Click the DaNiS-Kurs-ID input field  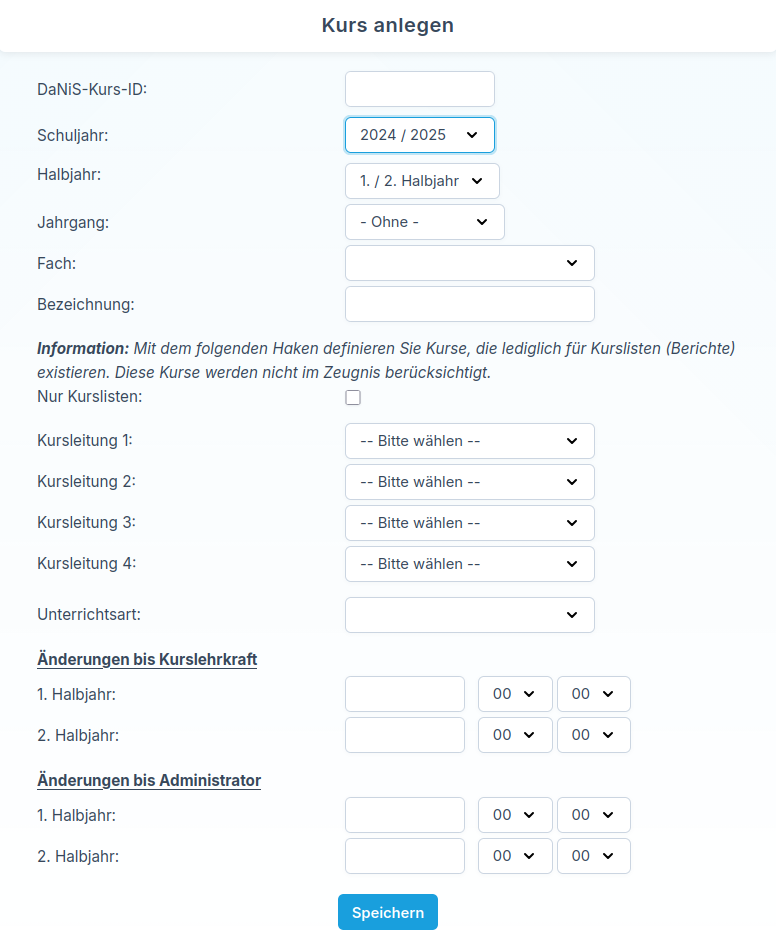420,89
